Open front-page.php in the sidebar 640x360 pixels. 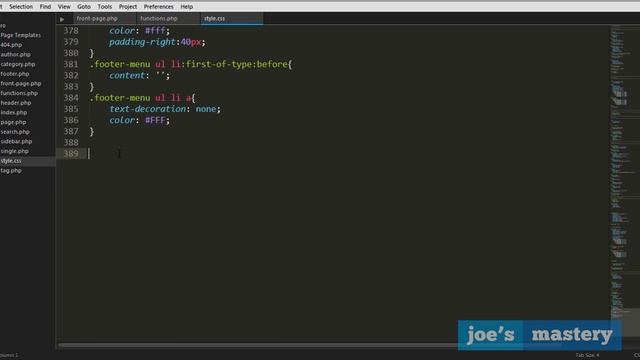pos(20,83)
